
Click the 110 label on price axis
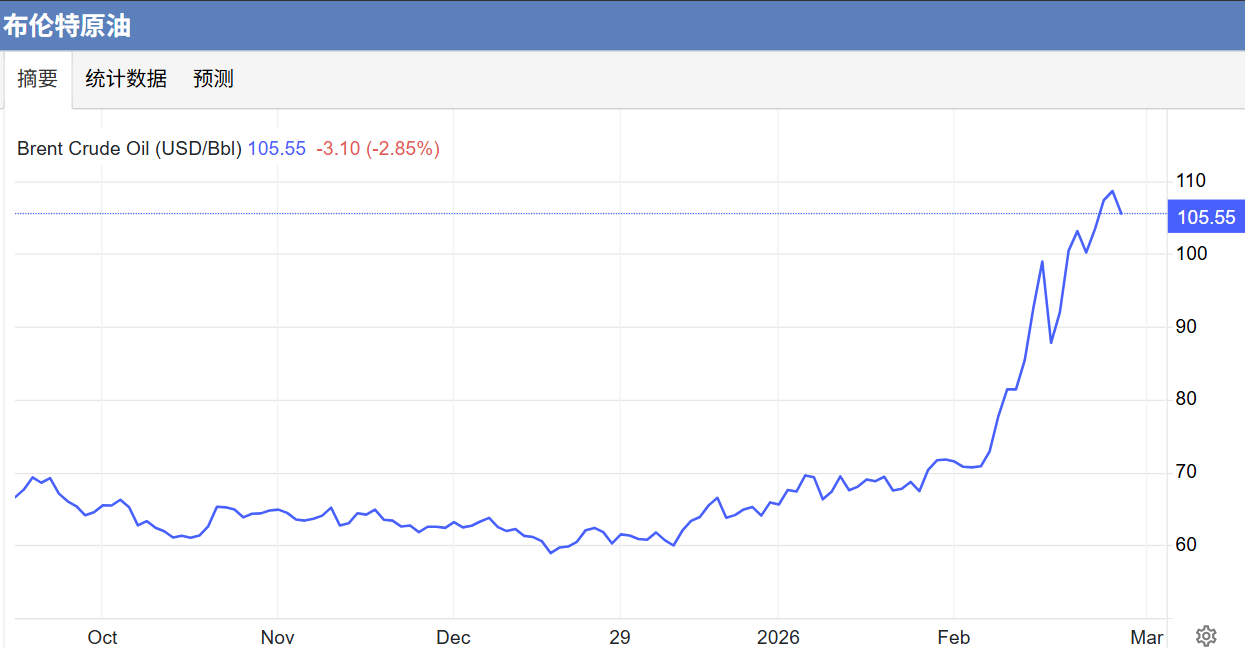1191,181
